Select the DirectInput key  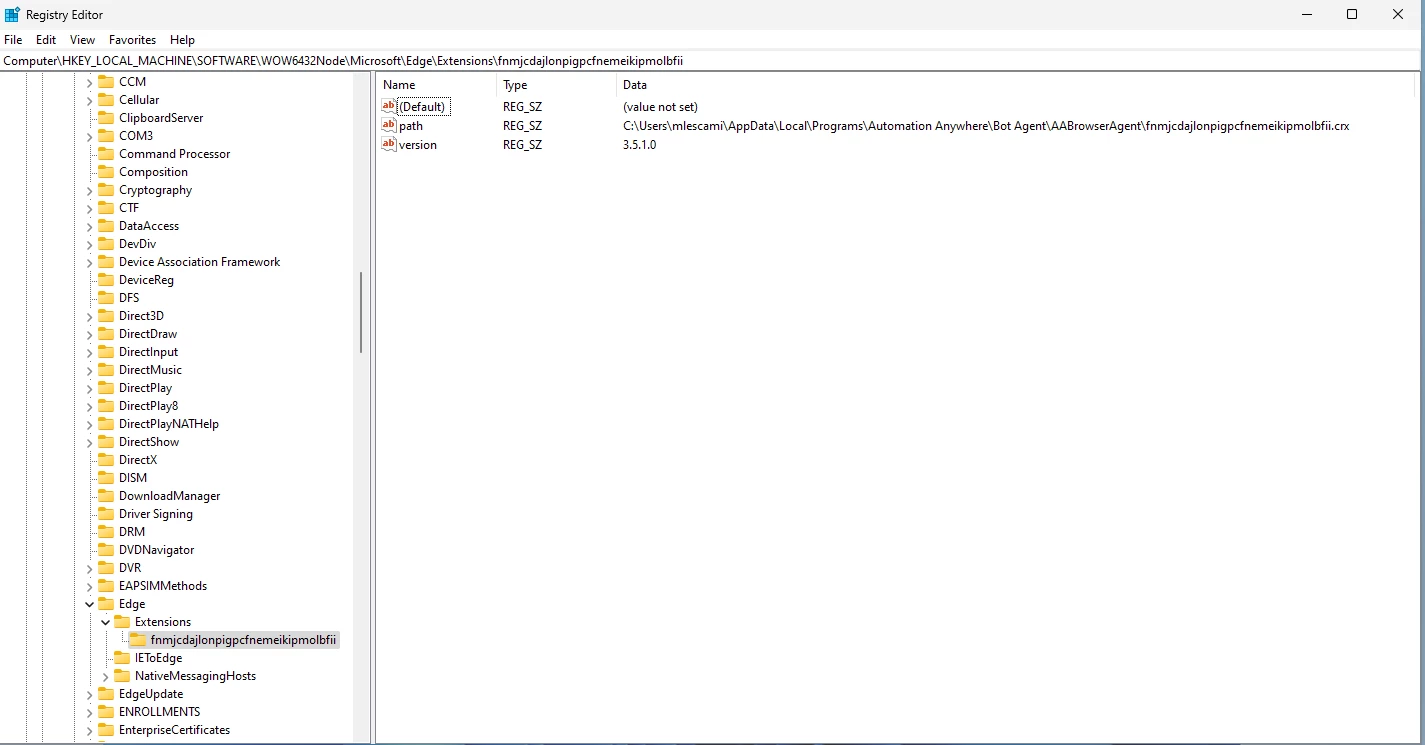(x=148, y=352)
